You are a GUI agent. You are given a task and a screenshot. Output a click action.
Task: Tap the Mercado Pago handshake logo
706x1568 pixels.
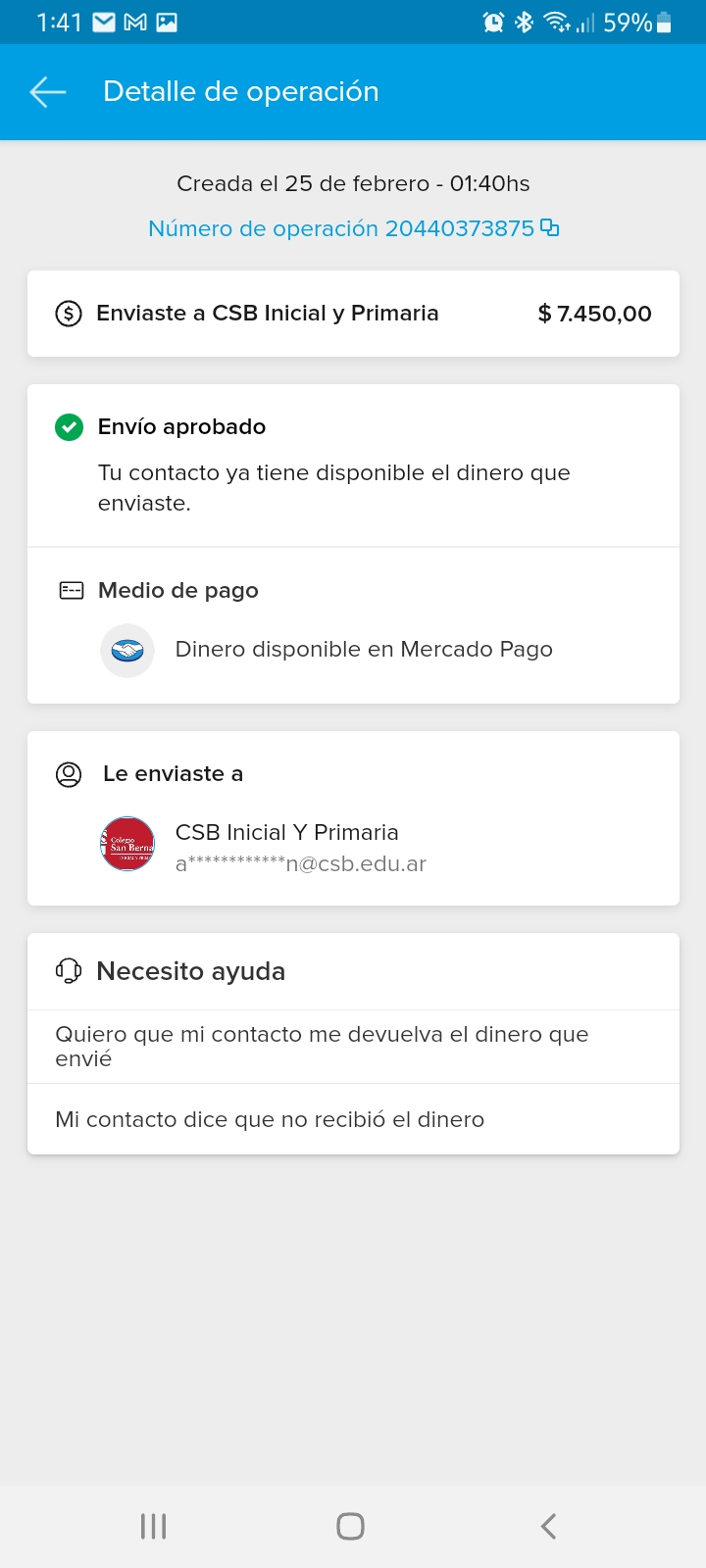[127, 650]
